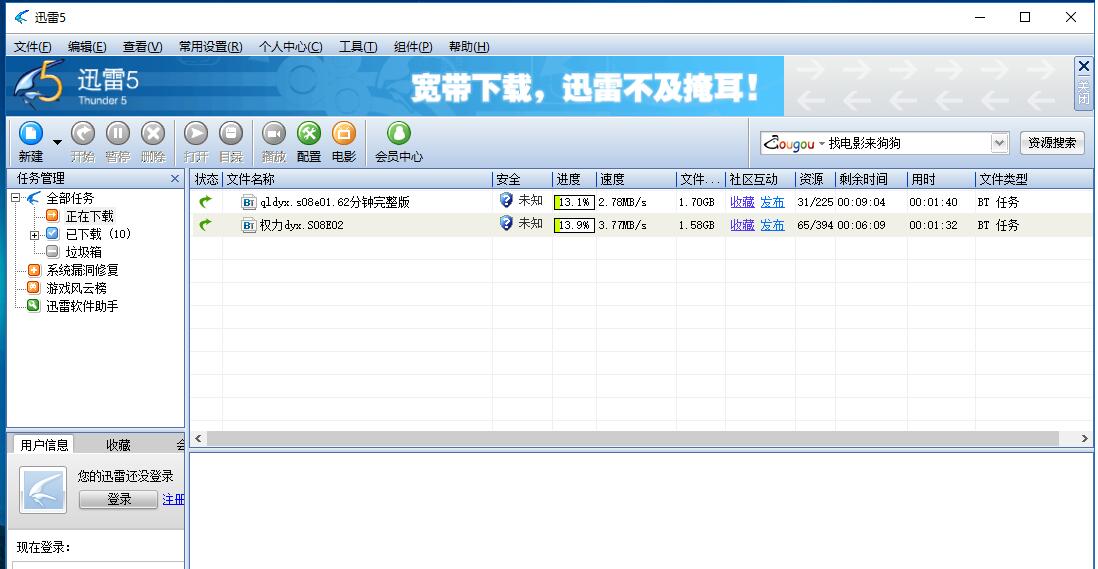Expand the 已下载 (10) tree node
This screenshot has height=569, width=1098.
34,234
